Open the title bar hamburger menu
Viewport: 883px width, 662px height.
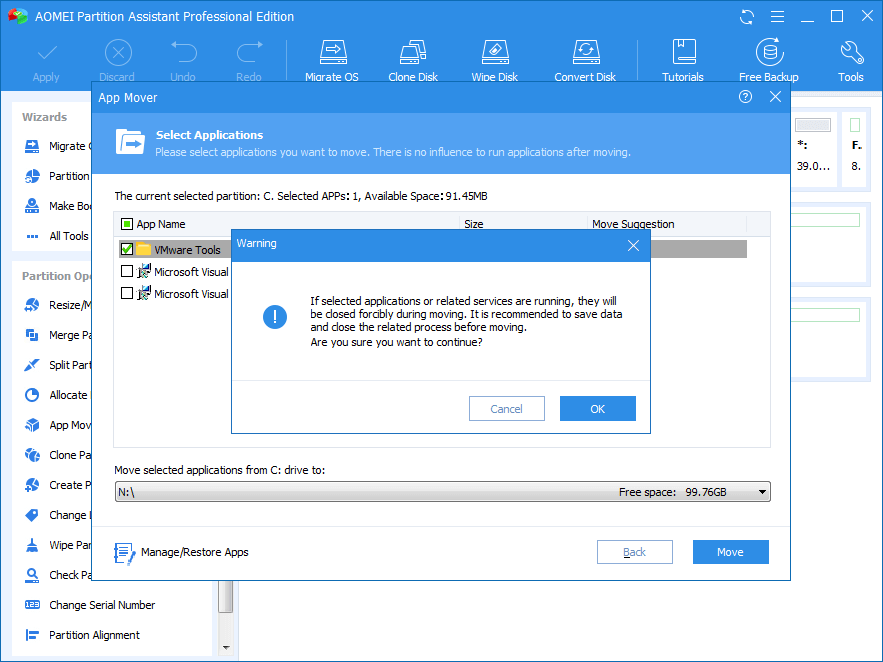pyautogui.click(x=775, y=17)
